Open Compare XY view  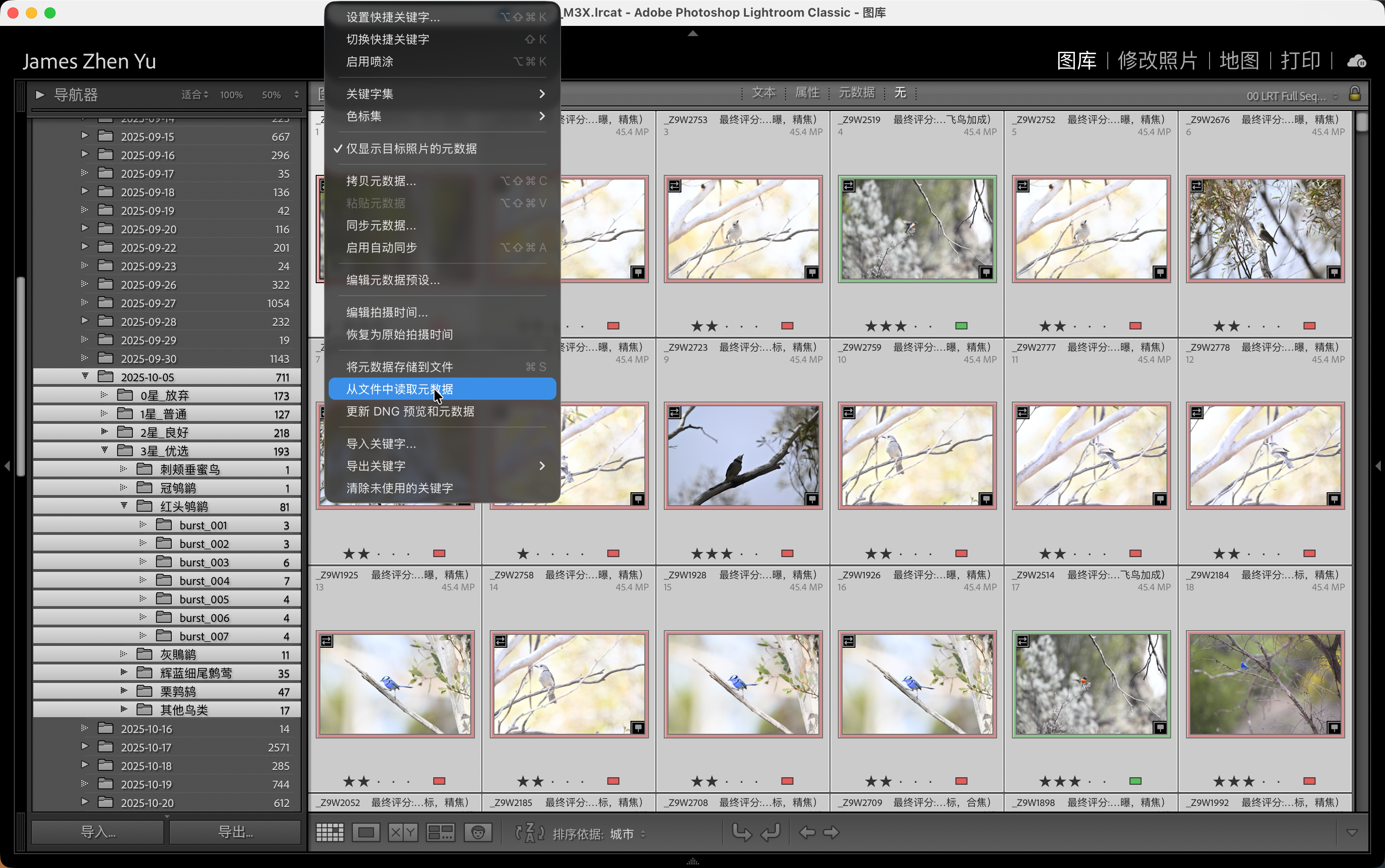click(403, 832)
